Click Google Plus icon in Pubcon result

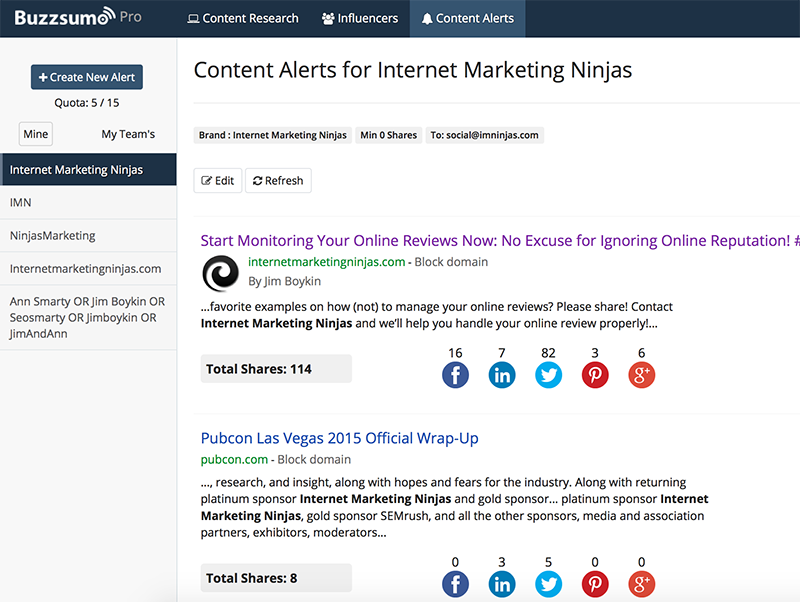tap(641, 584)
